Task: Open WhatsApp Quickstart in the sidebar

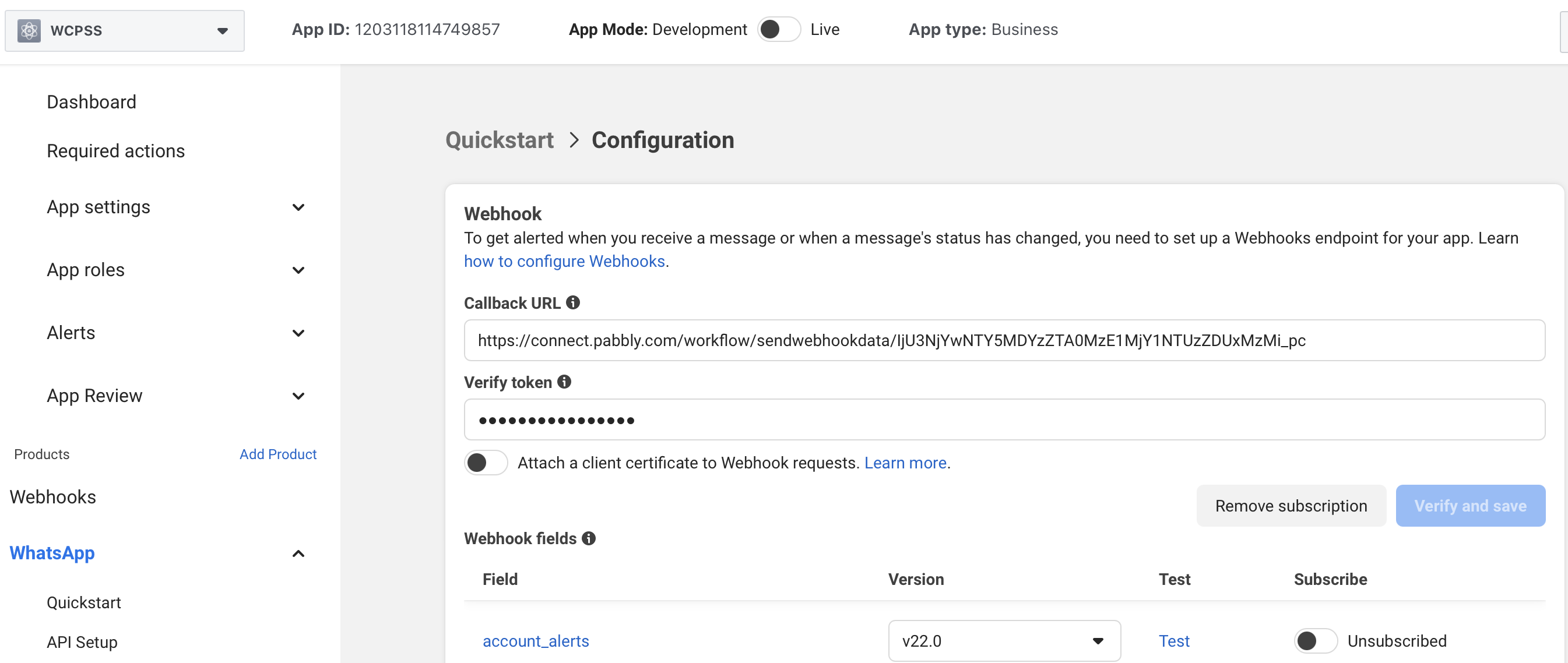Action: pyautogui.click(x=84, y=602)
